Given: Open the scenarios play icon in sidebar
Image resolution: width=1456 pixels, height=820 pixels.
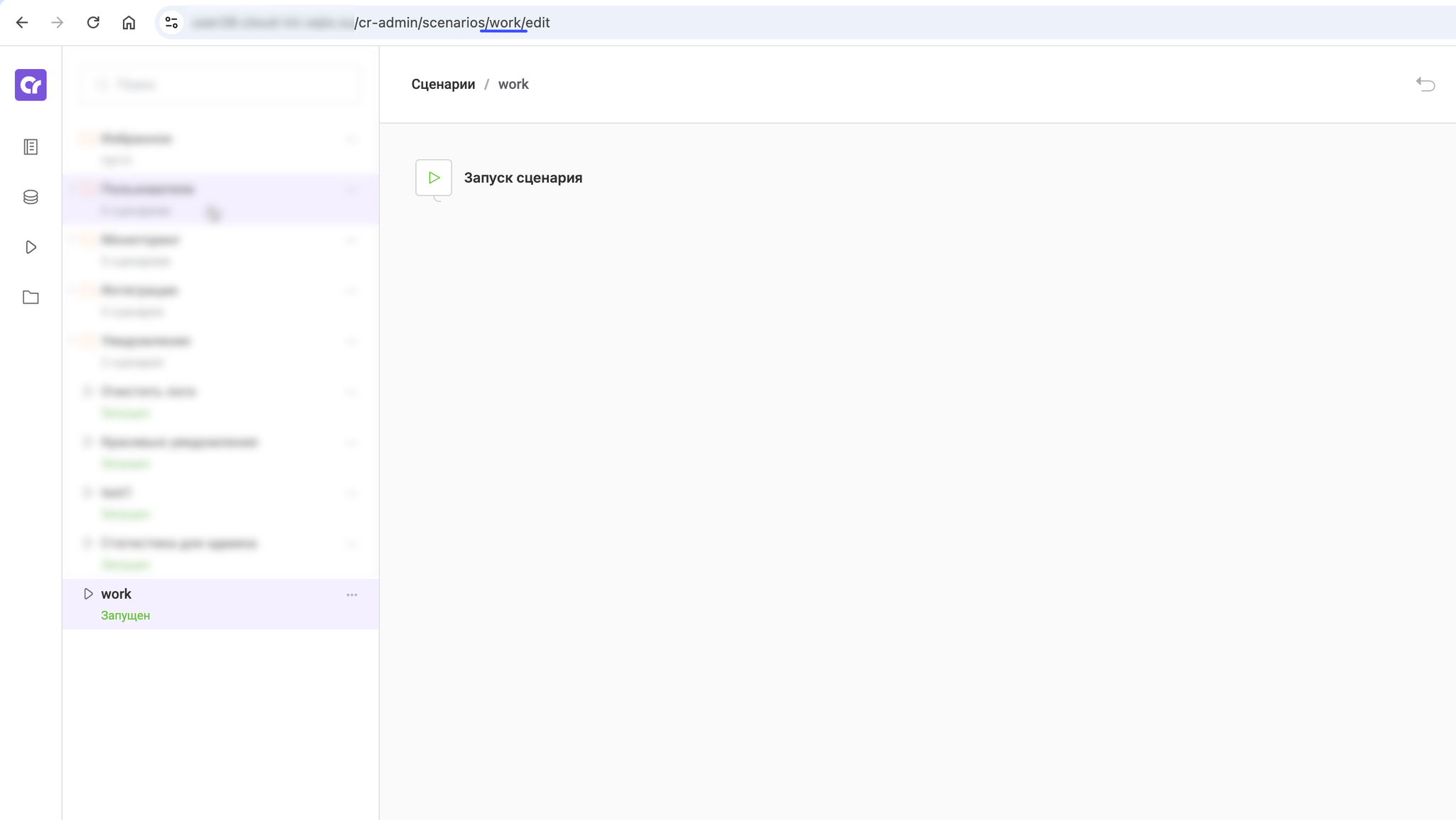Looking at the screenshot, I should pyautogui.click(x=31, y=247).
